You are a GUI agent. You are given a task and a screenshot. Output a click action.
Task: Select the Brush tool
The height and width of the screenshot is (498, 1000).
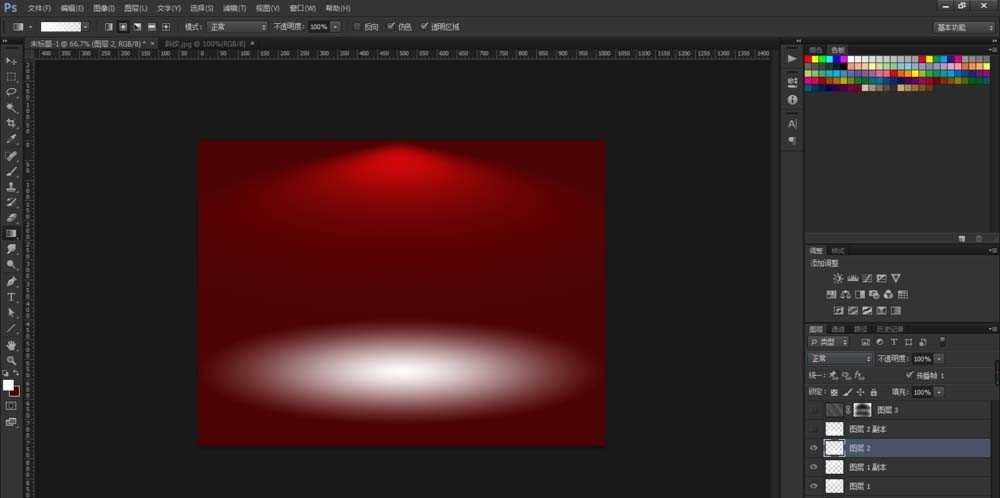[x=11, y=171]
